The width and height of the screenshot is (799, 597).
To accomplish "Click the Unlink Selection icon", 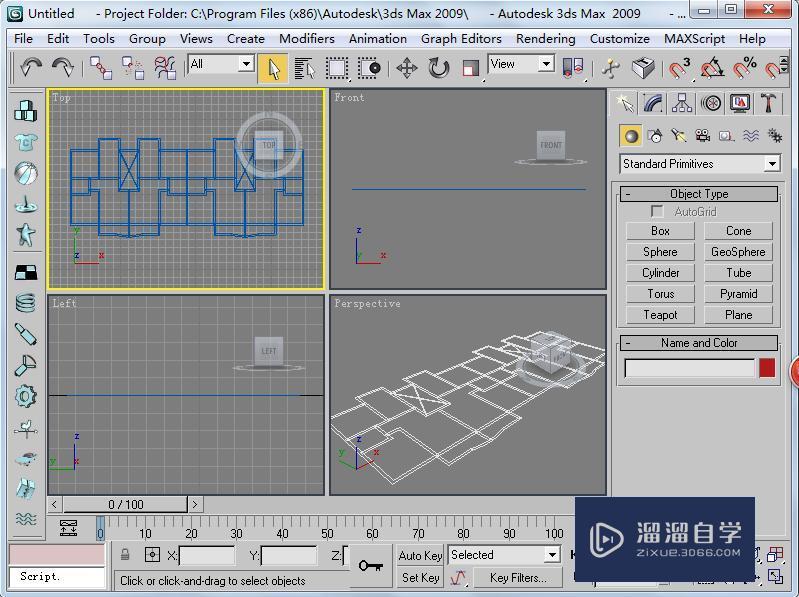I will 133,68.
